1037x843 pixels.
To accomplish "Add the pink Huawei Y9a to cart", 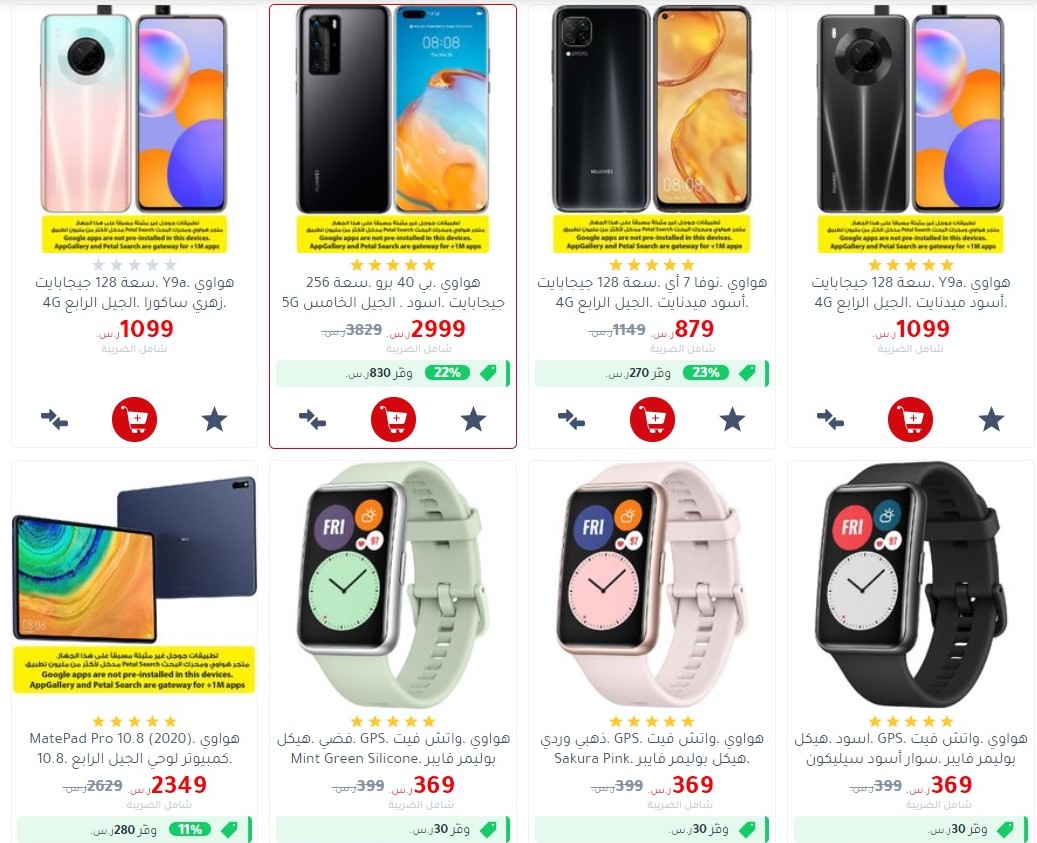I will point(134,419).
